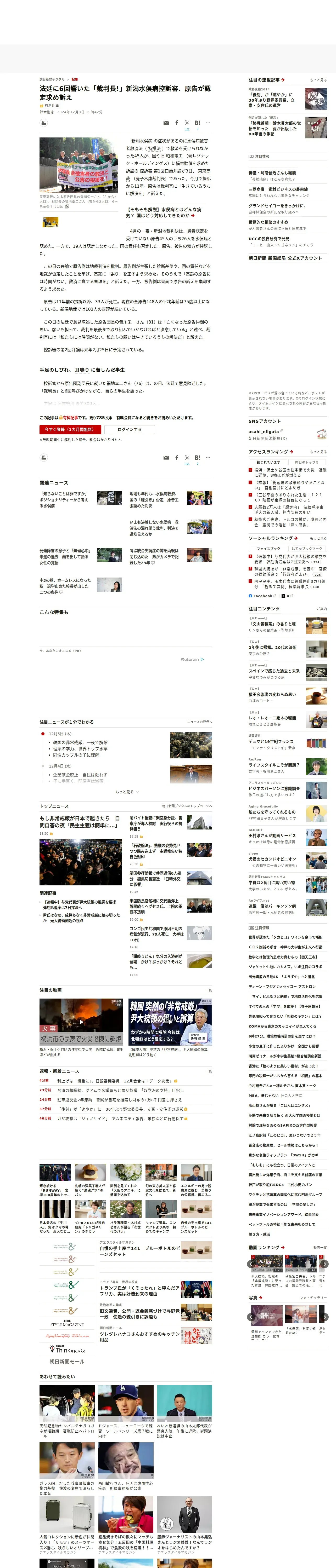
Task: Click bottom Facebook share icon below paywall
Action: pos(177,458)
